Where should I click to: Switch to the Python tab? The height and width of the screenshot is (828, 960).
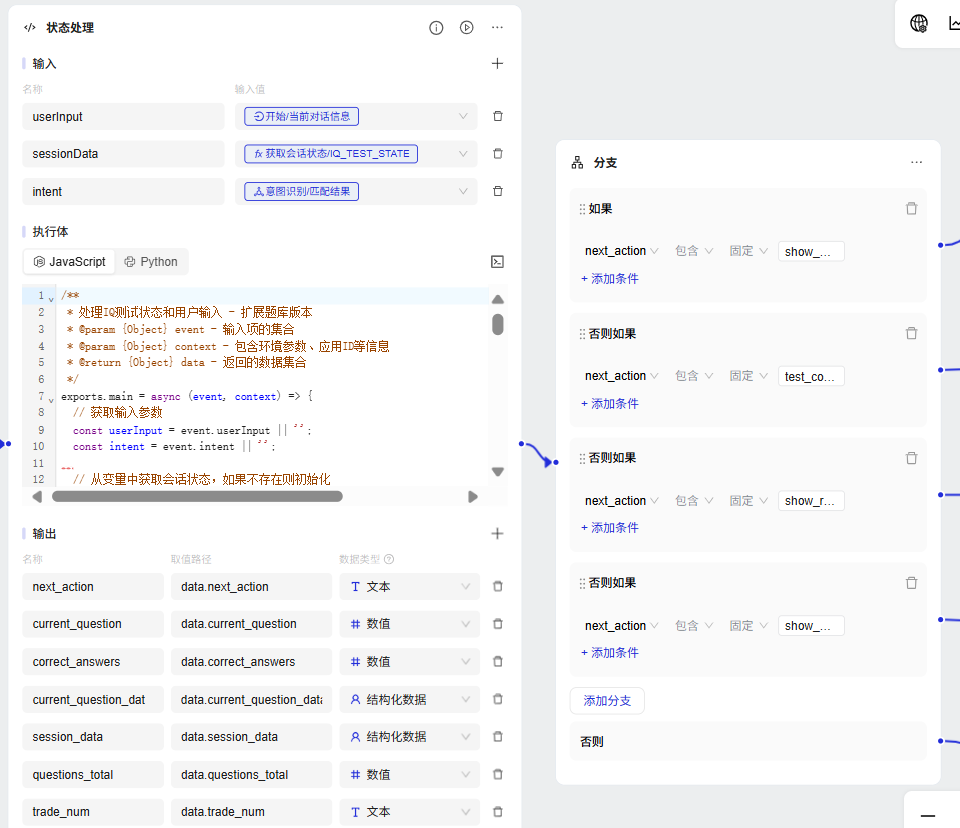click(151, 262)
